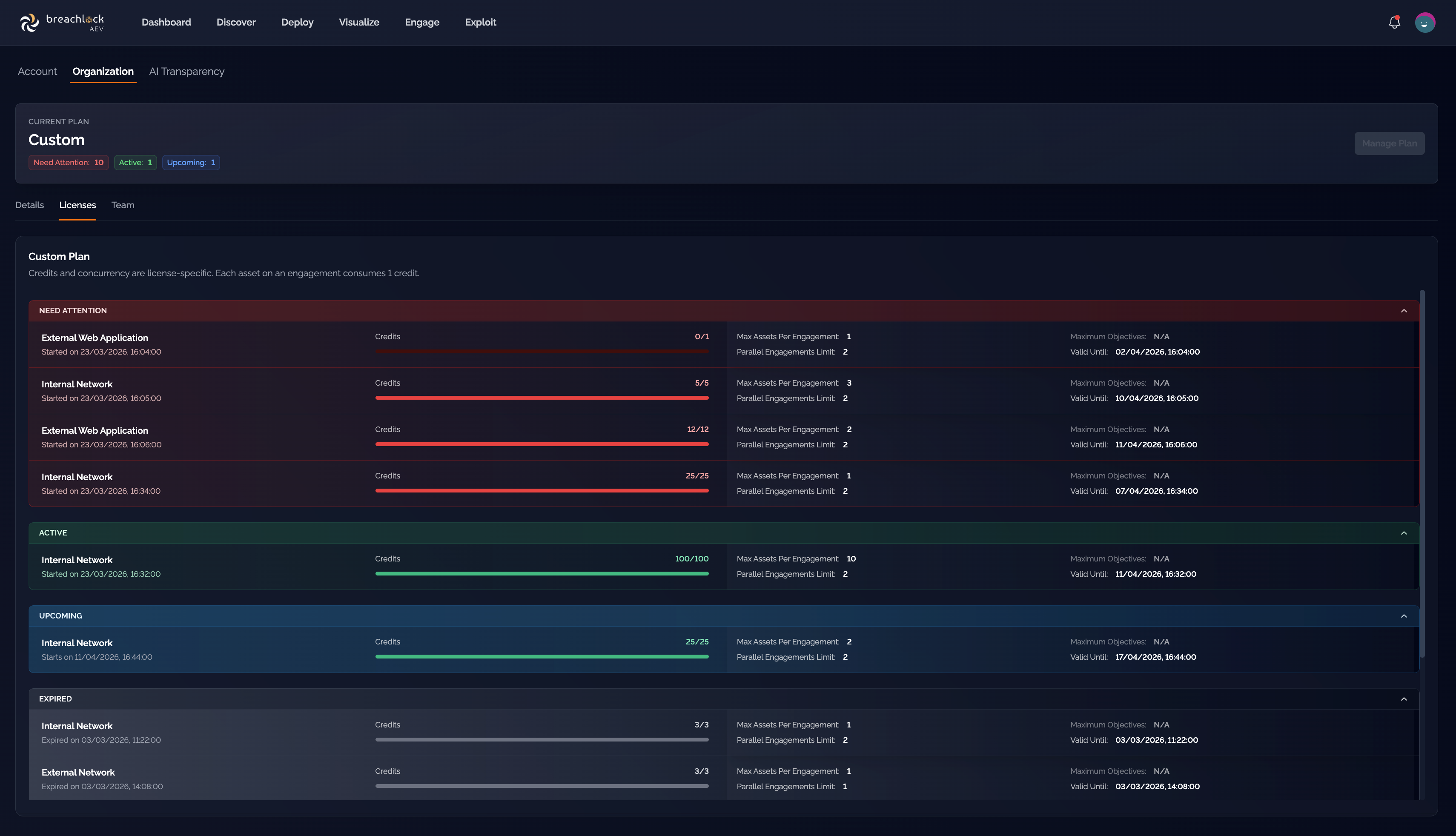Open the Deploy menu

(298, 23)
